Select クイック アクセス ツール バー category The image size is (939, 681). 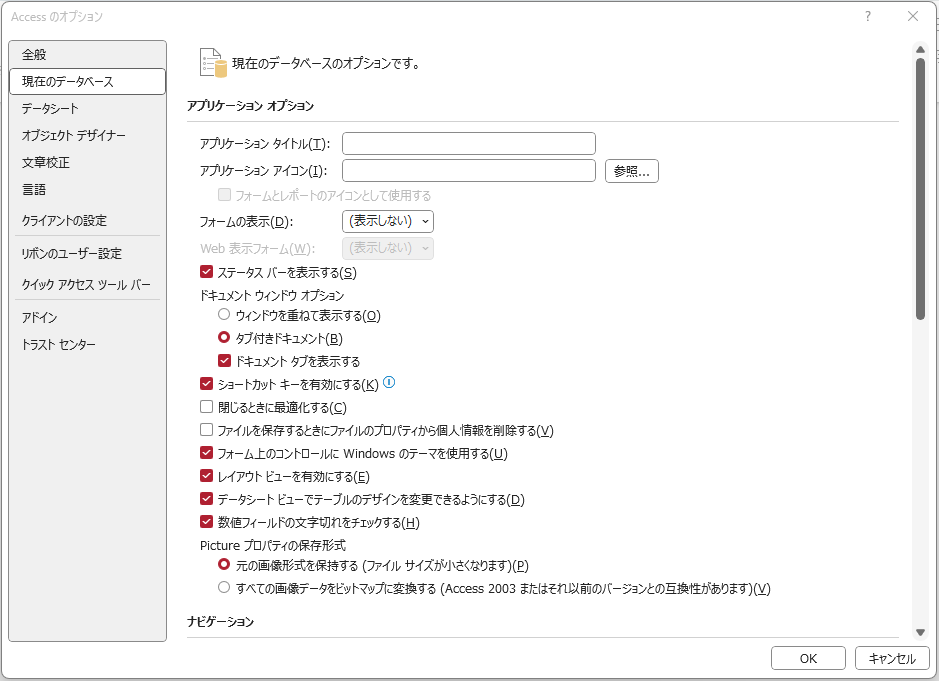pyautogui.click(x=86, y=285)
